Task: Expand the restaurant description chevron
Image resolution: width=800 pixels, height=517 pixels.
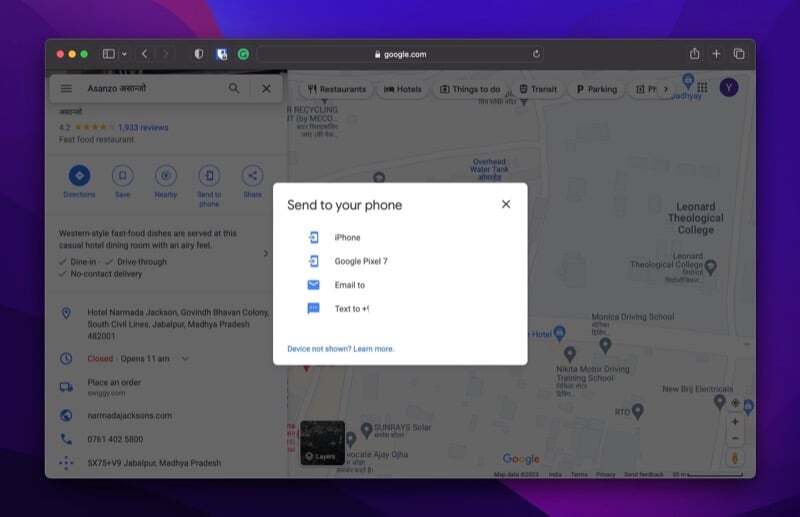Action: [x=266, y=254]
